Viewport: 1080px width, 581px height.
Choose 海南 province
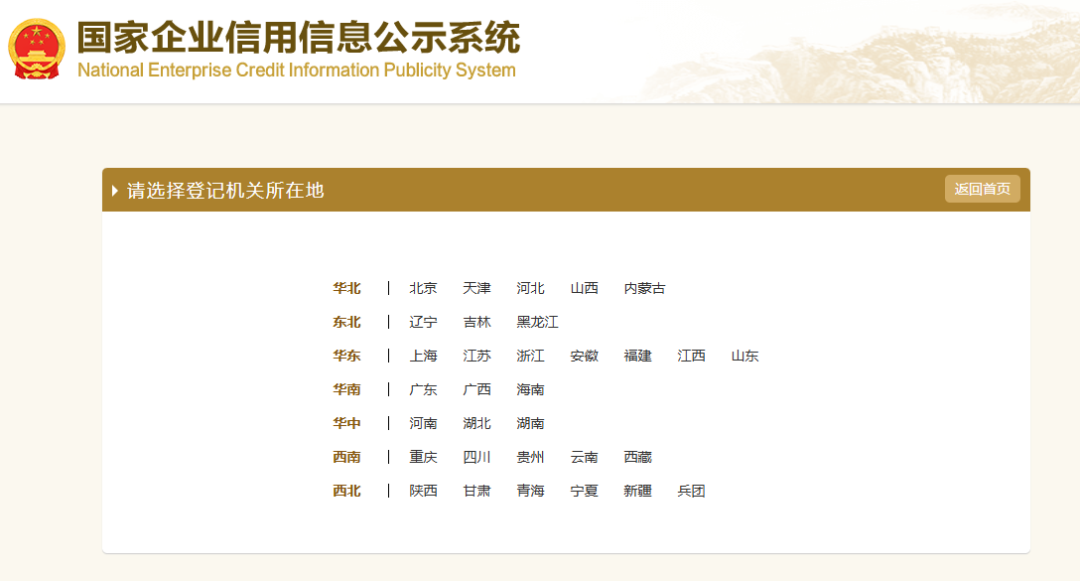(x=530, y=390)
